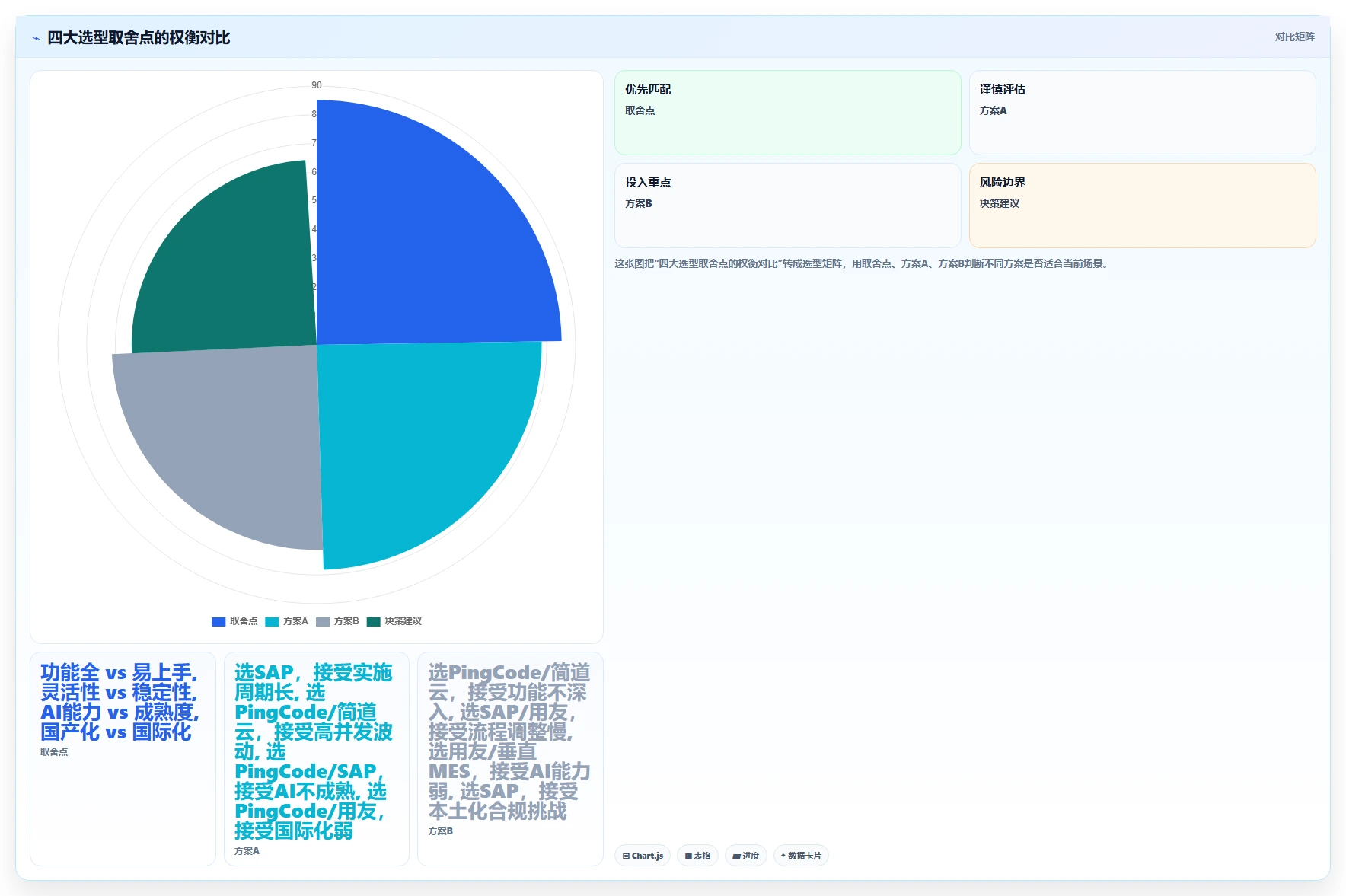This screenshot has height=896, width=1346.
Task: Click the 决策建议 legend label
Action: point(403,621)
